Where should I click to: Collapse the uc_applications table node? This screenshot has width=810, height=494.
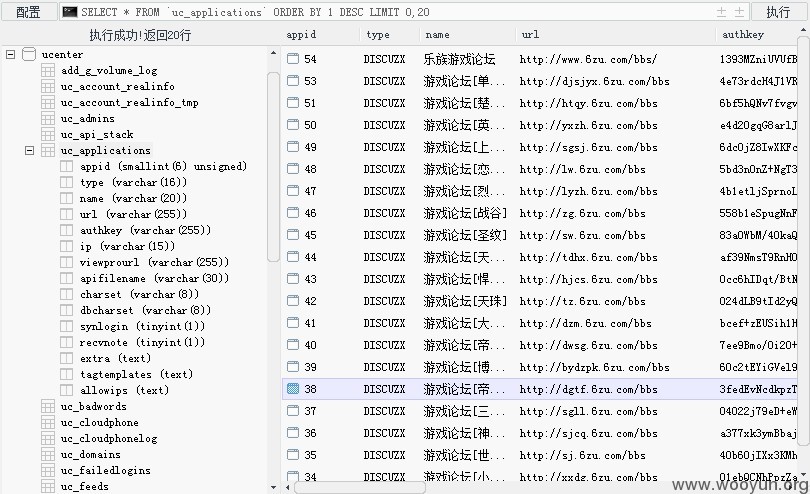29,150
